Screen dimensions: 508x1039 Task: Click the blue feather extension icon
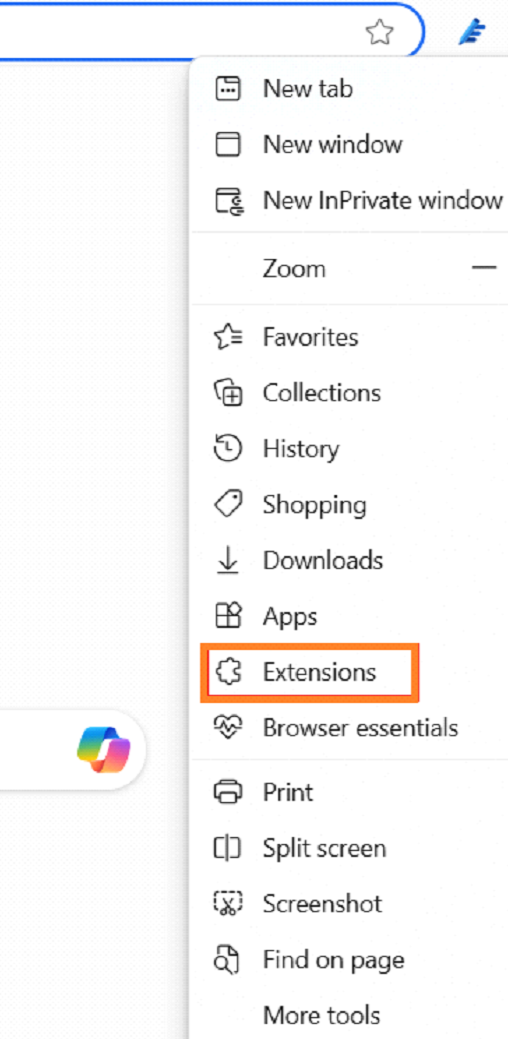[473, 32]
